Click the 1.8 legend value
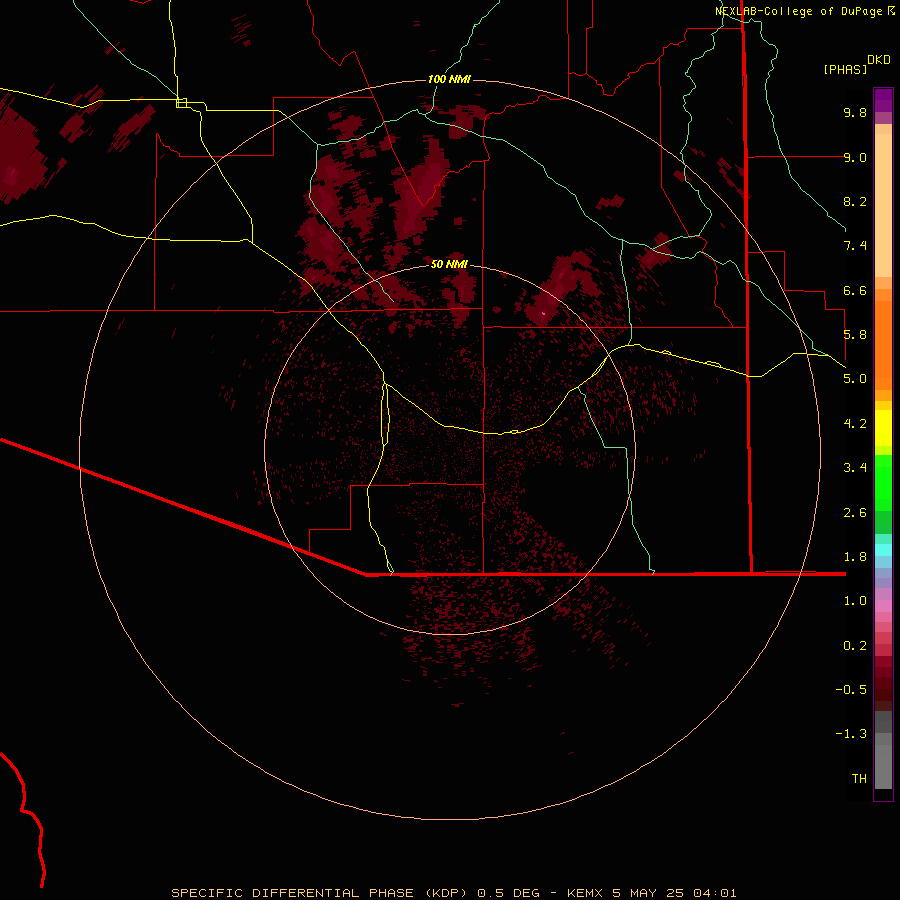 click(x=855, y=557)
